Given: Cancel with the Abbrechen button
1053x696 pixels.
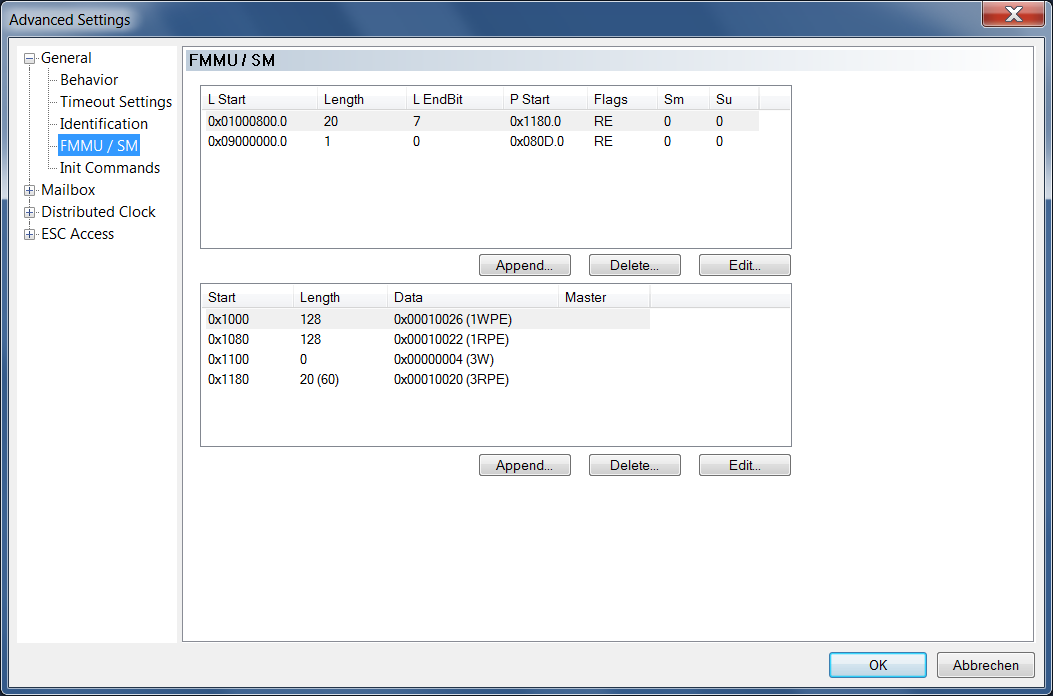Looking at the screenshot, I should point(985,665).
